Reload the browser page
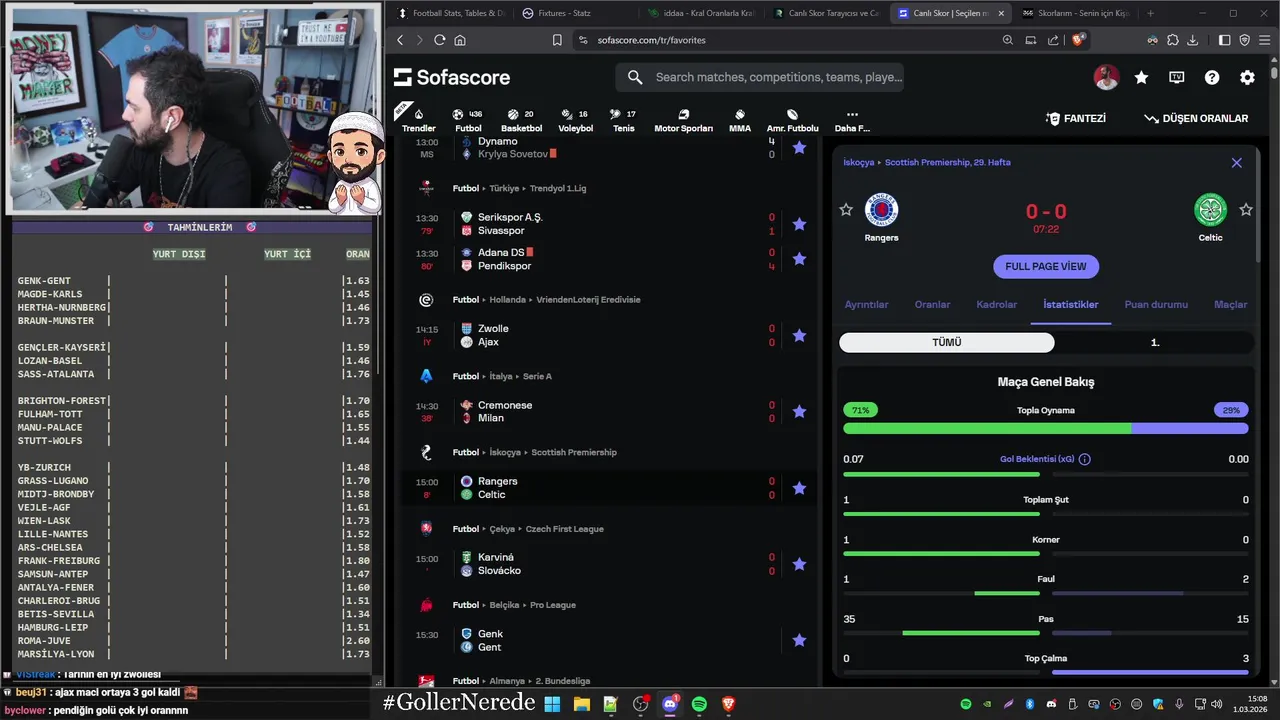Screen dimensions: 1280x720 pyautogui.click(x=439, y=40)
